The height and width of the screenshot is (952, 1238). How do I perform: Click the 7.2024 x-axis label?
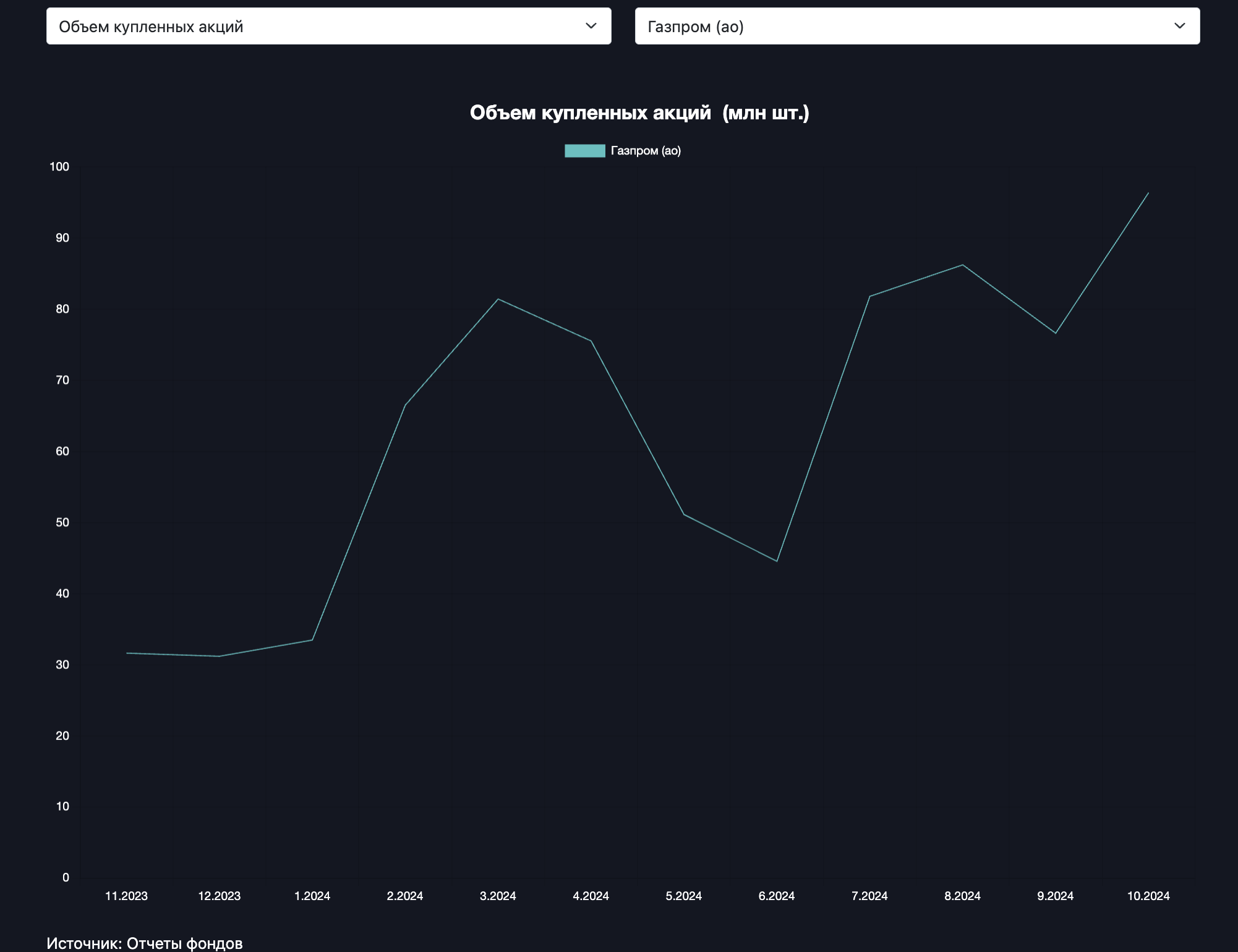[x=869, y=896]
